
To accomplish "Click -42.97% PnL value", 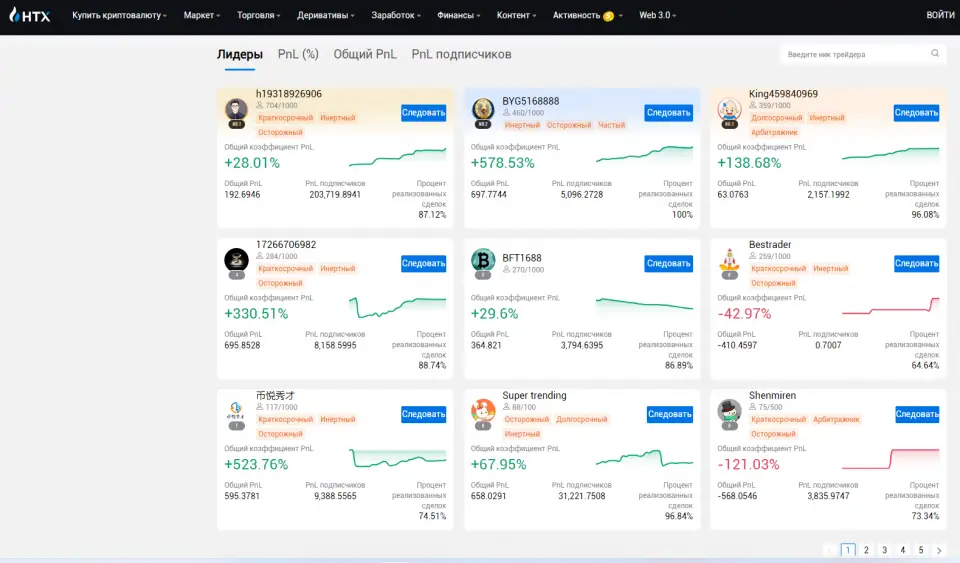I will [744, 313].
